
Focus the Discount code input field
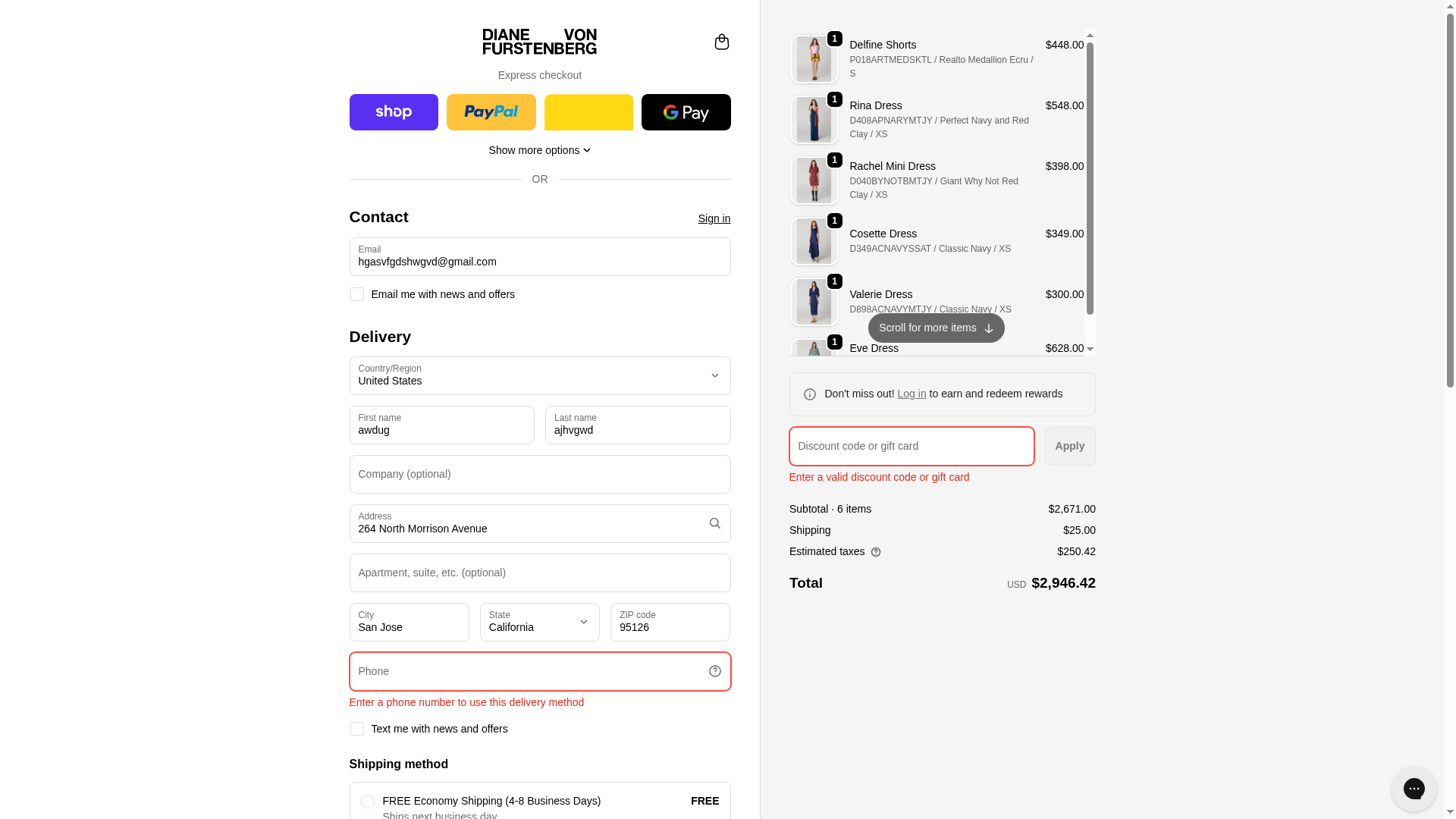point(911,446)
